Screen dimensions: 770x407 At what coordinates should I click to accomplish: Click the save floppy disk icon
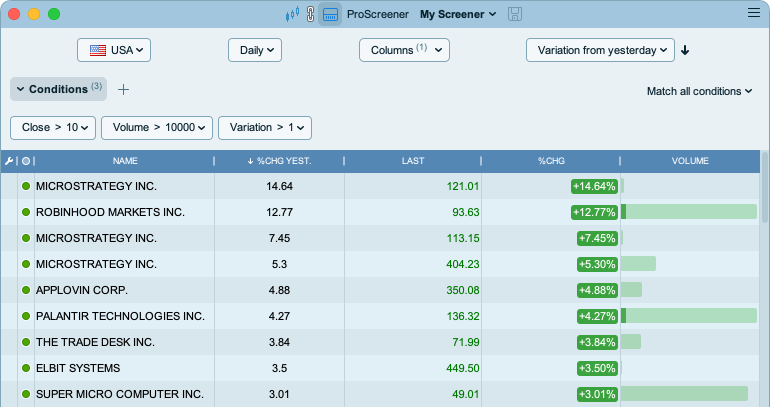(515, 14)
